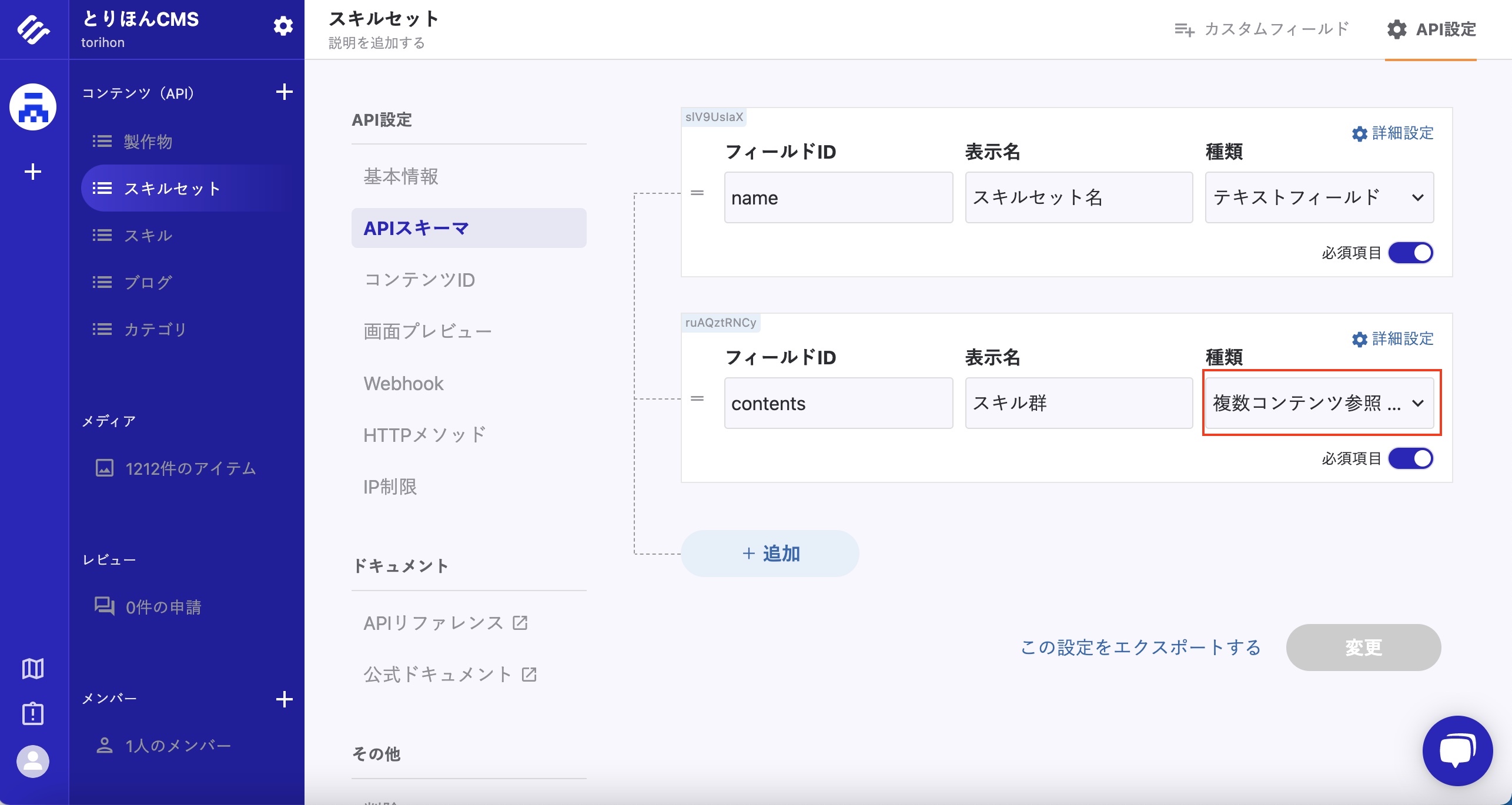Toggle 必須項目 switch for name field
The image size is (1512, 805).
tap(1410, 253)
